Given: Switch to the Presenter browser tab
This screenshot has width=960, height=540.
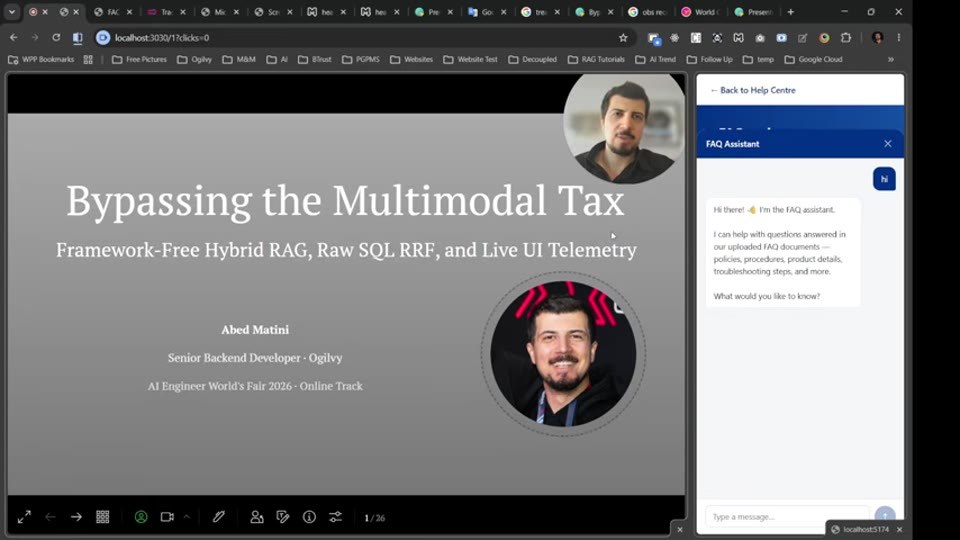Looking at the screenshot, I should click(754, 12).
